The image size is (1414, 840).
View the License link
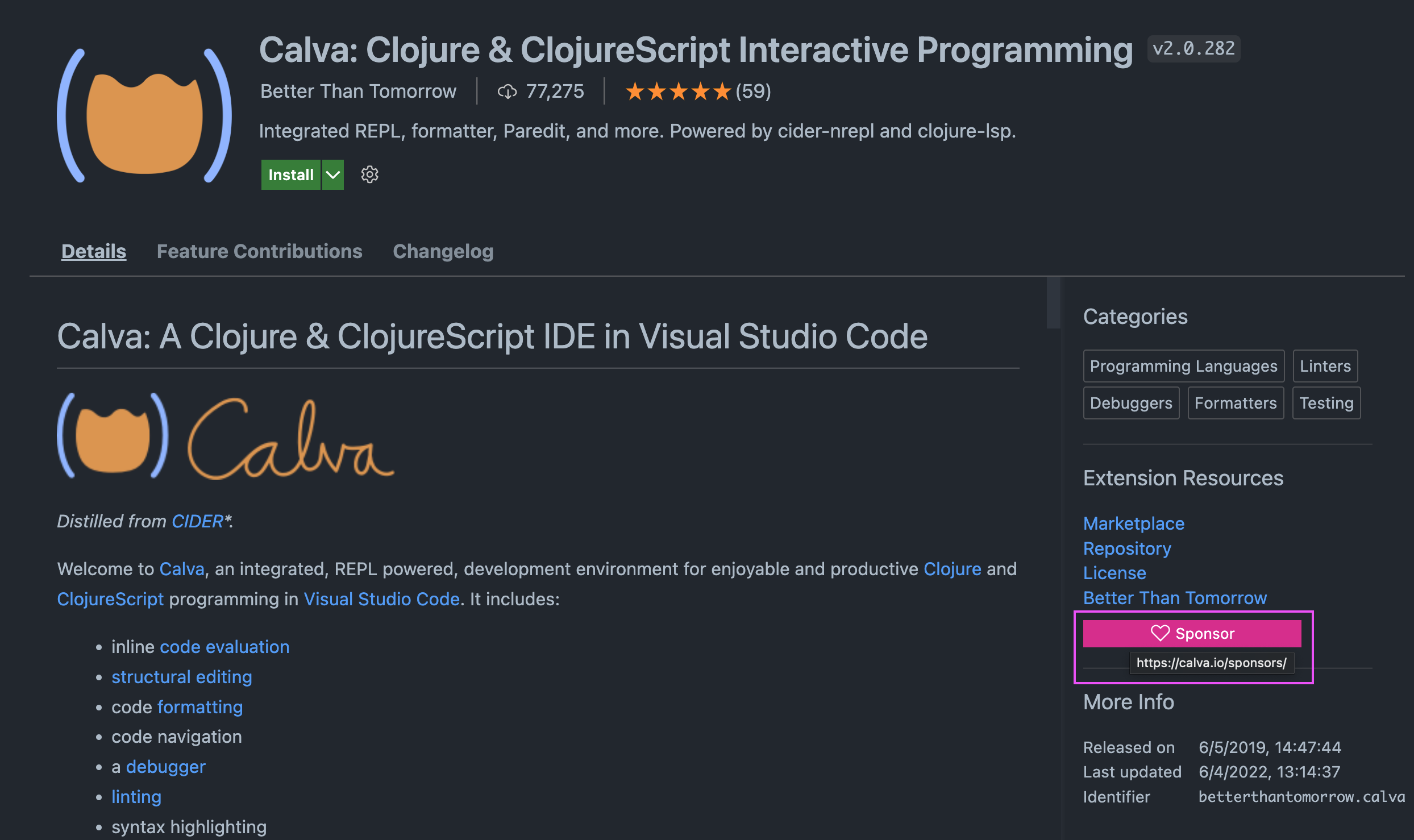point(1114,573)
